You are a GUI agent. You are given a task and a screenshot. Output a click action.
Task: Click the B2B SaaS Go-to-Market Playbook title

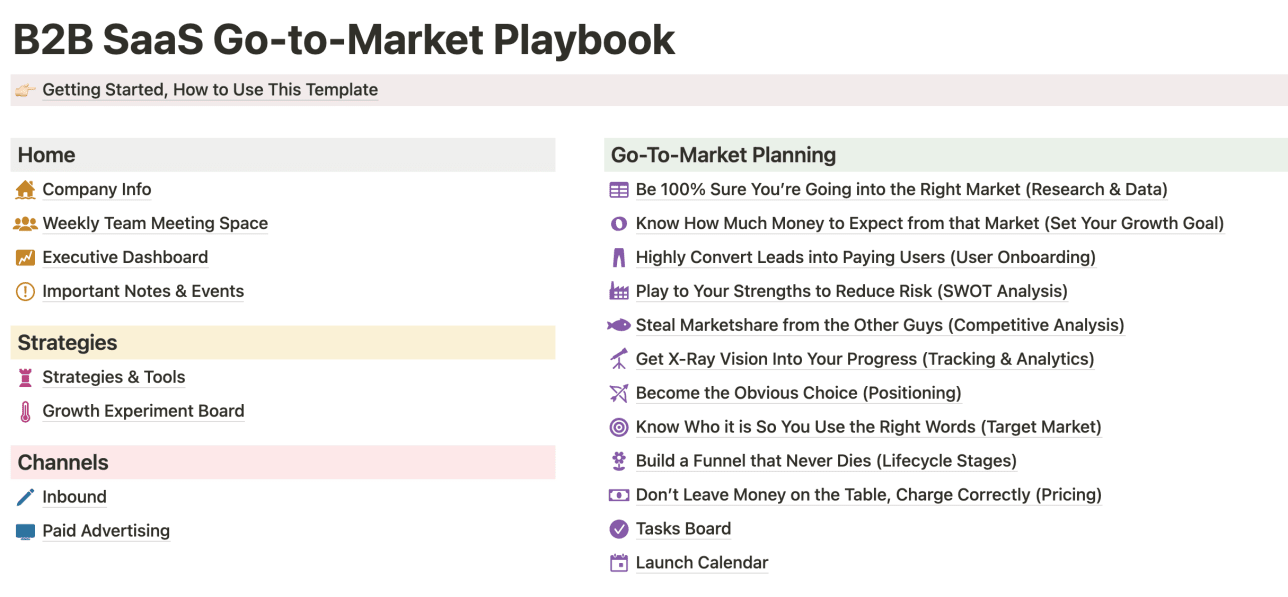tap(344, 40)
